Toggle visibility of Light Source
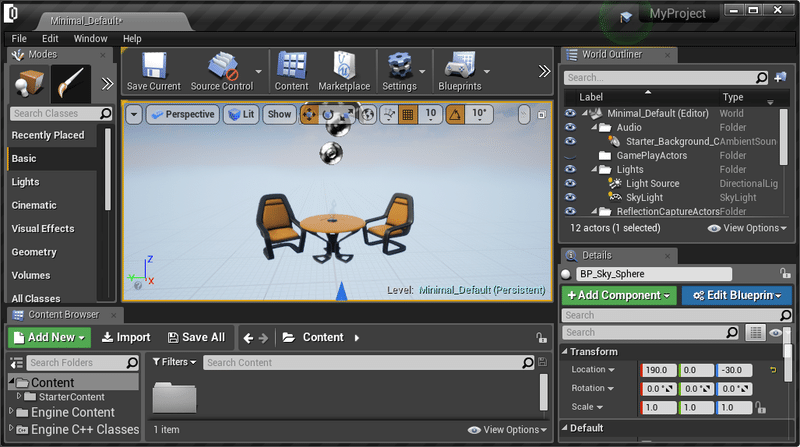 (570, 183)
